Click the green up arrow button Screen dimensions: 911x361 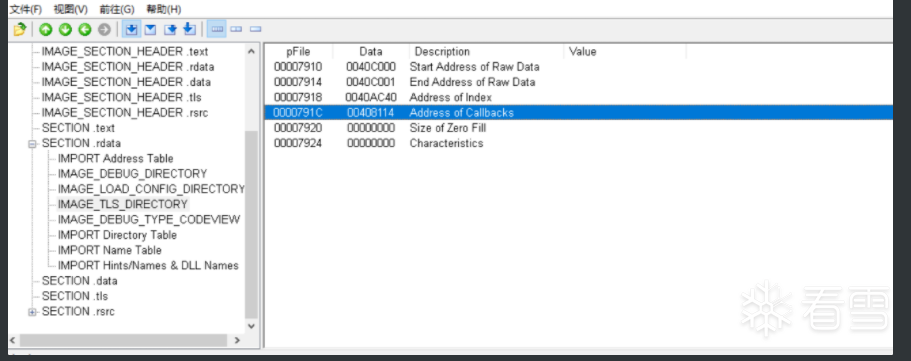point(46,29)
